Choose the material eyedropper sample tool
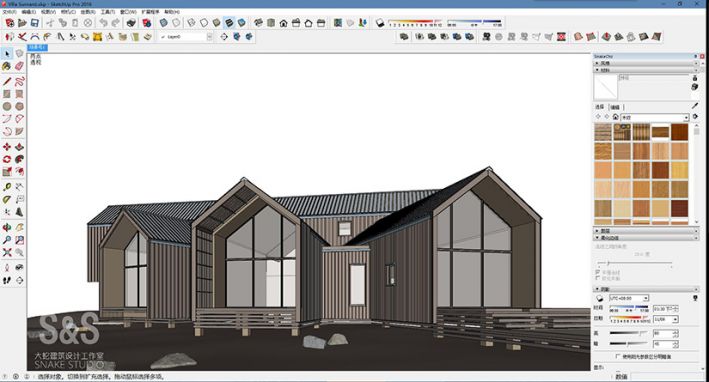 (695, 106)
